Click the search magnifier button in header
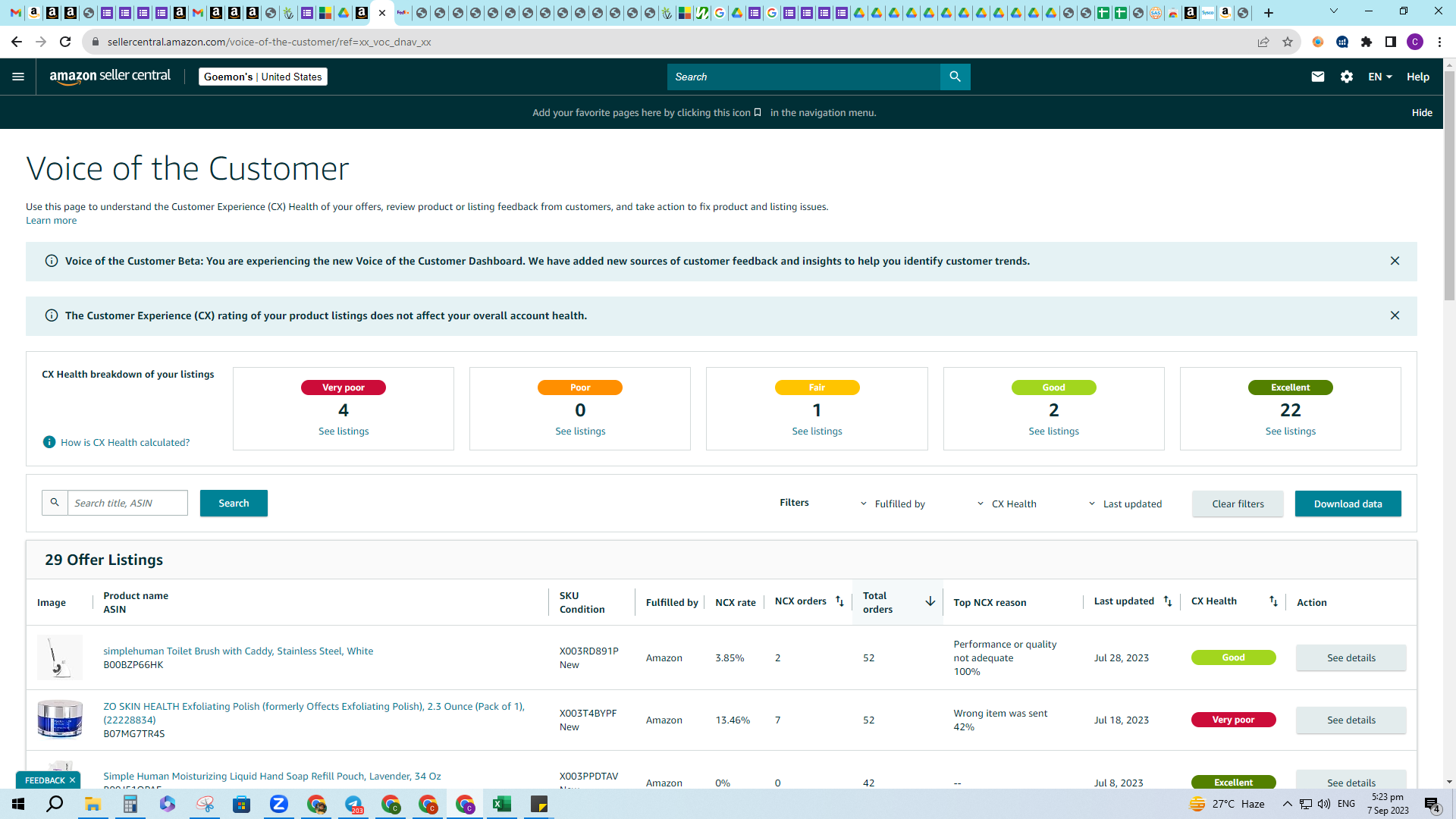The width and height of the screenshot is (1456, 819). coord(955,77)
